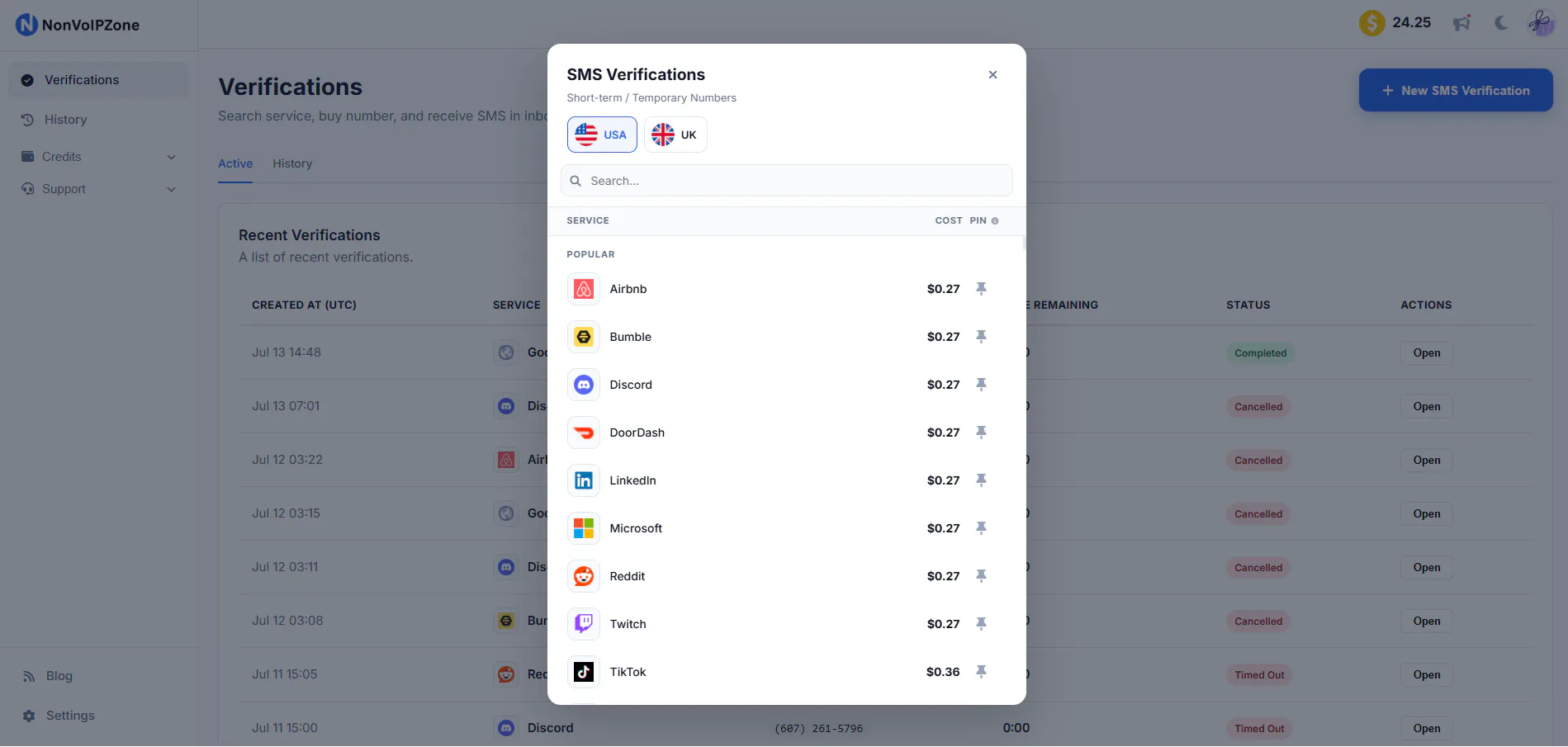
Task: Click the LinkedIn logo icon
Action: (x=584, y=480)
